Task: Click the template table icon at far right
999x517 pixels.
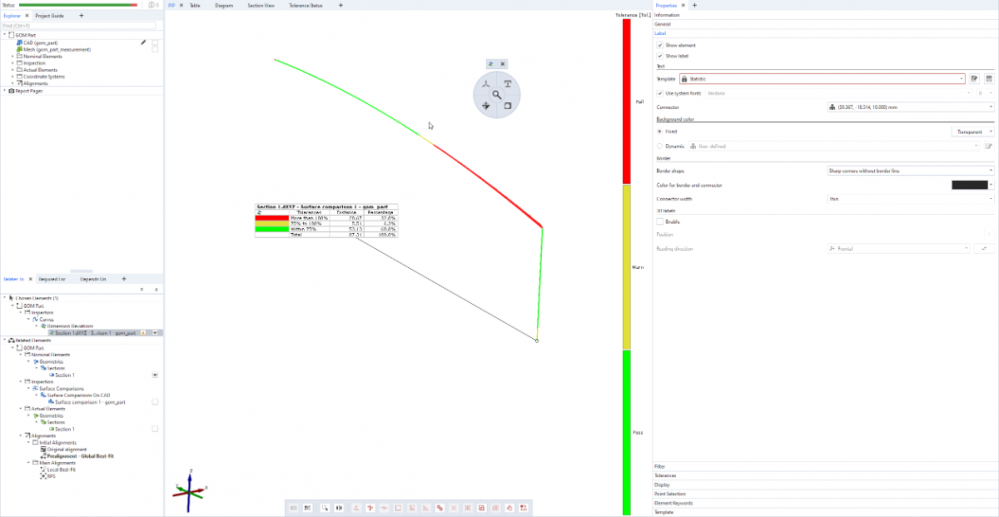Action: (988, 78)
